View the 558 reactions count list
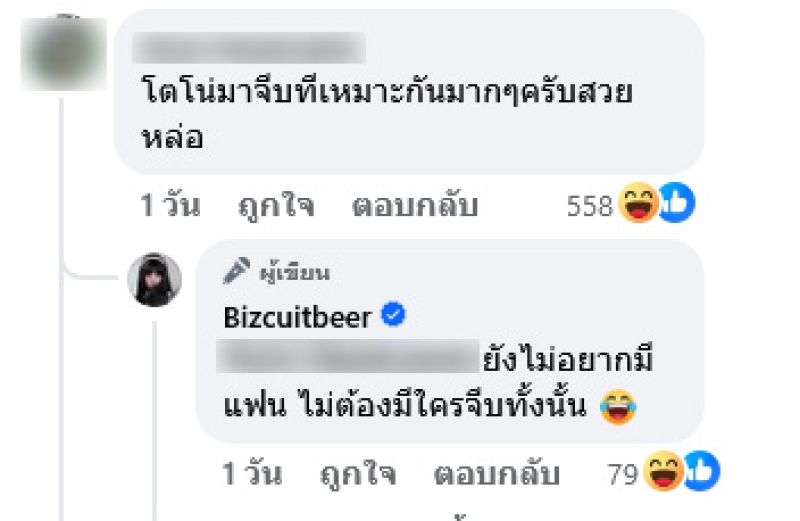Screen dimensions: 800x521 point(590,206)
